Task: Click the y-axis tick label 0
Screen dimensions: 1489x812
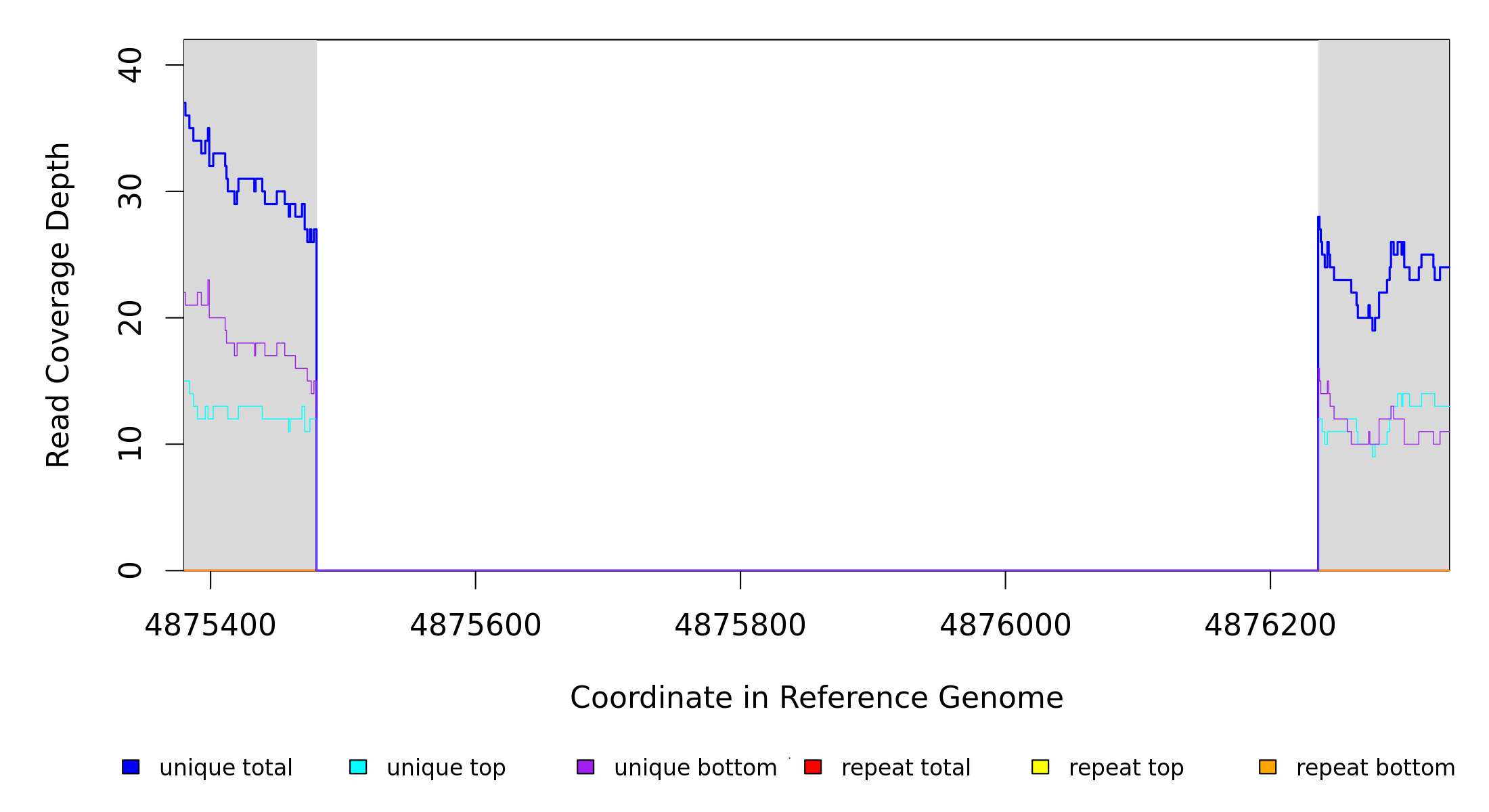Action: (130, 570)
